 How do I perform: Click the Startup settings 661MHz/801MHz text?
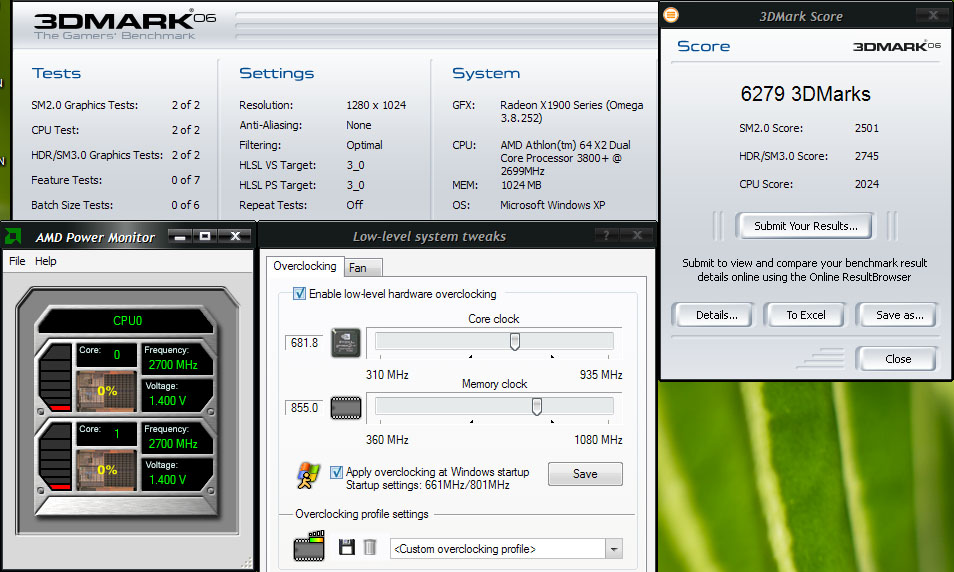tap(428, 485)
